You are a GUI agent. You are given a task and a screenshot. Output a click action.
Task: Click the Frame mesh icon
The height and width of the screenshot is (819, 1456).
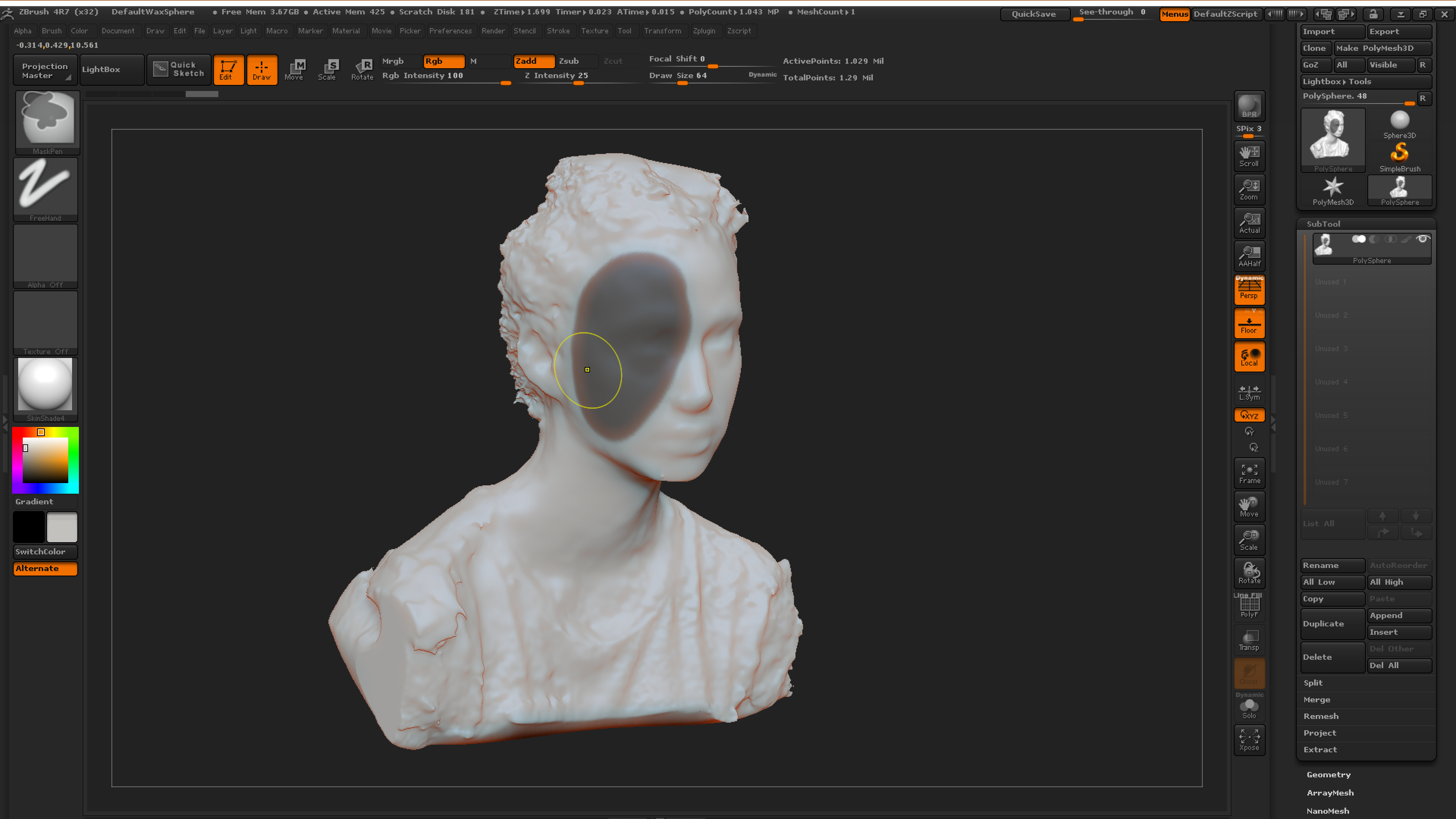pos(1249,473)
